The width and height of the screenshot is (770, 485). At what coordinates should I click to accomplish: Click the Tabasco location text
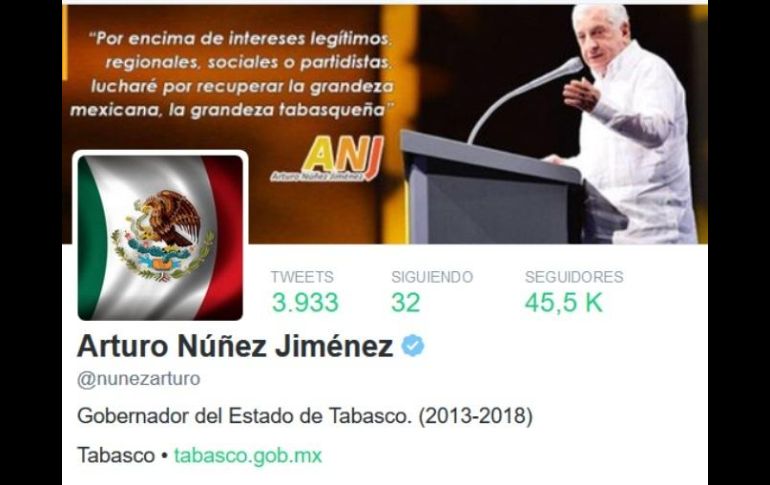tap(116, 456)
